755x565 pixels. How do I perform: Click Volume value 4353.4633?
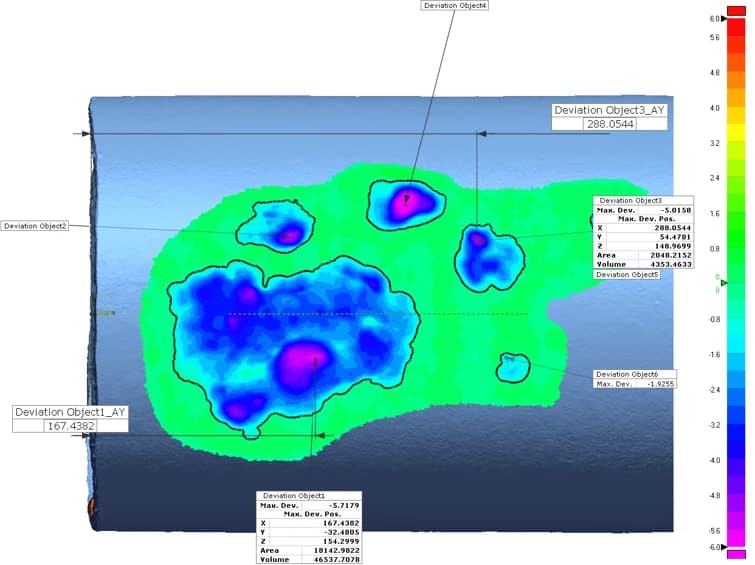tap(671, 264)
